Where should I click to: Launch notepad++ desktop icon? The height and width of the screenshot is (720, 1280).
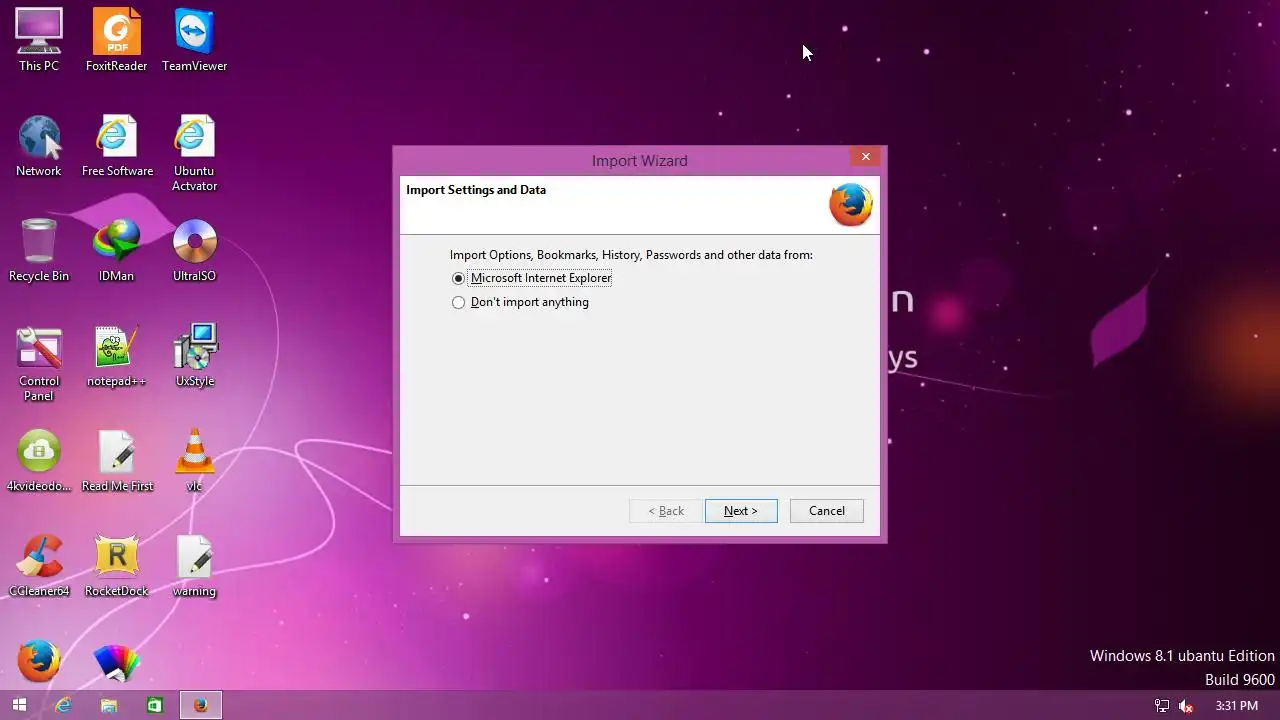point(116,356)
